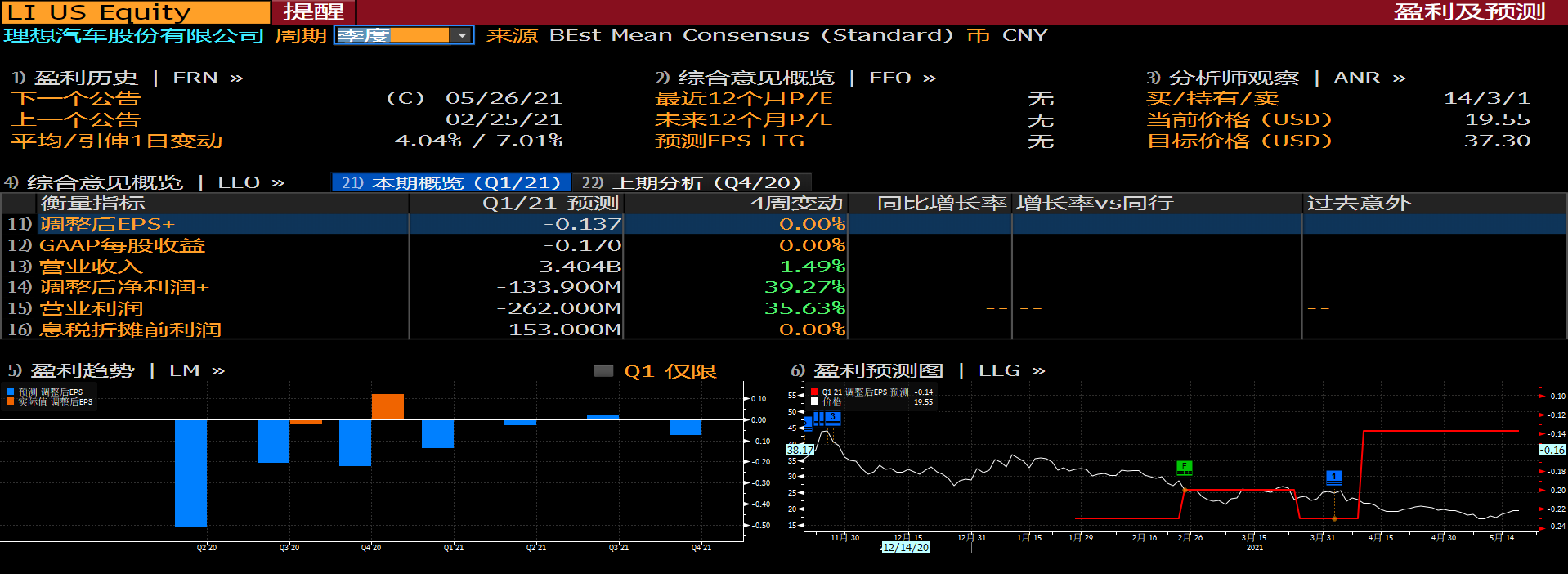Select the 调整后EPS+ row
The image size is (1568, 574).
click(x=783, y=224)
